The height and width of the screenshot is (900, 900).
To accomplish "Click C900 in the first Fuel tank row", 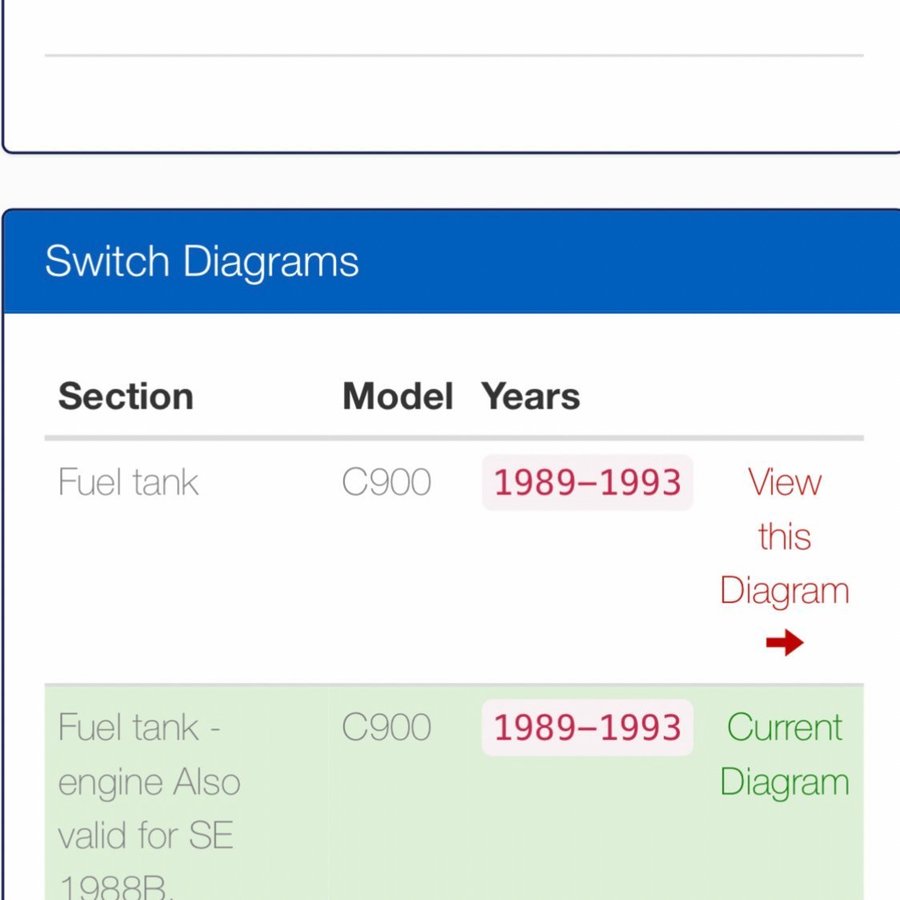I will pyautogui.click(x=386, y=483).
